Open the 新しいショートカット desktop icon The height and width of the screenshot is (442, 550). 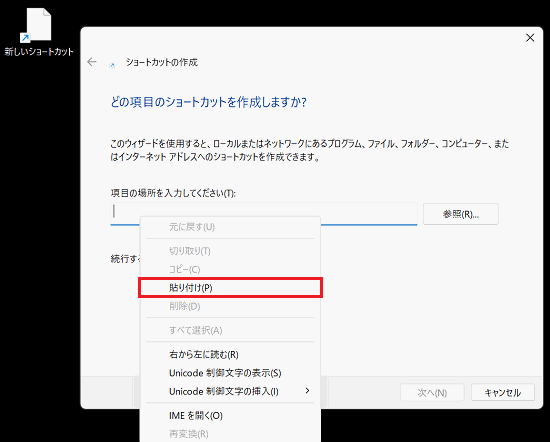pyautogui.click(x=39, y=32)
